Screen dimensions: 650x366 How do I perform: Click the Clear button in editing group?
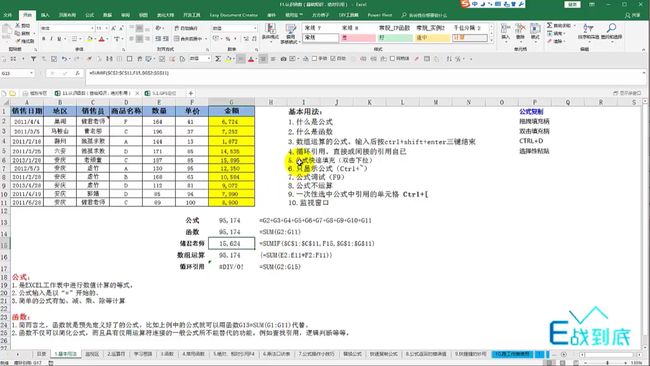coord(555,41)
